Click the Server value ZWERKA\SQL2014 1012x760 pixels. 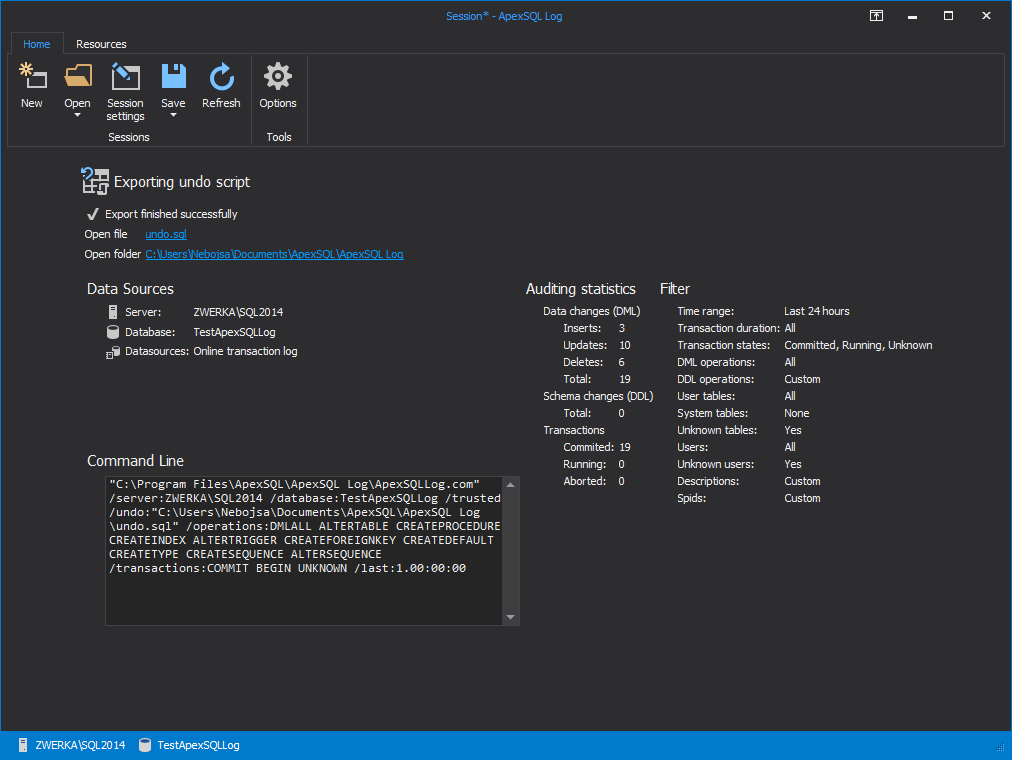click(x=238, y=312)
